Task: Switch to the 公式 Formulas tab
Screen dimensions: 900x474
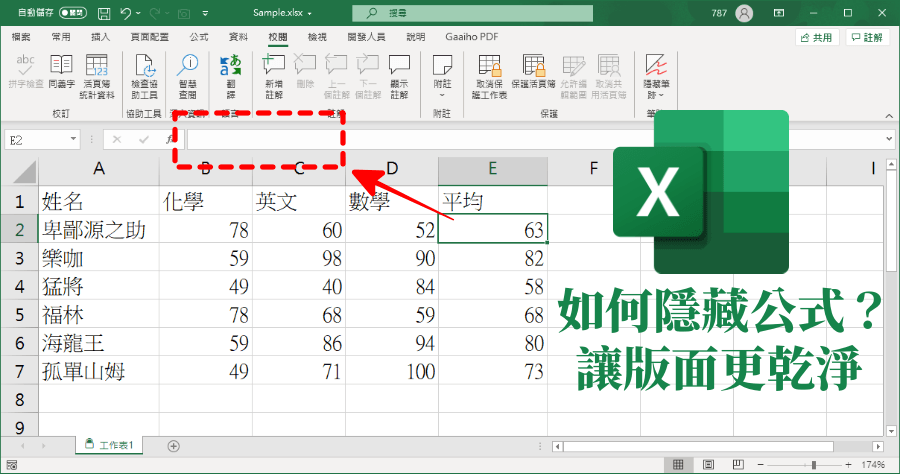Action: click(x=199, y=37)
